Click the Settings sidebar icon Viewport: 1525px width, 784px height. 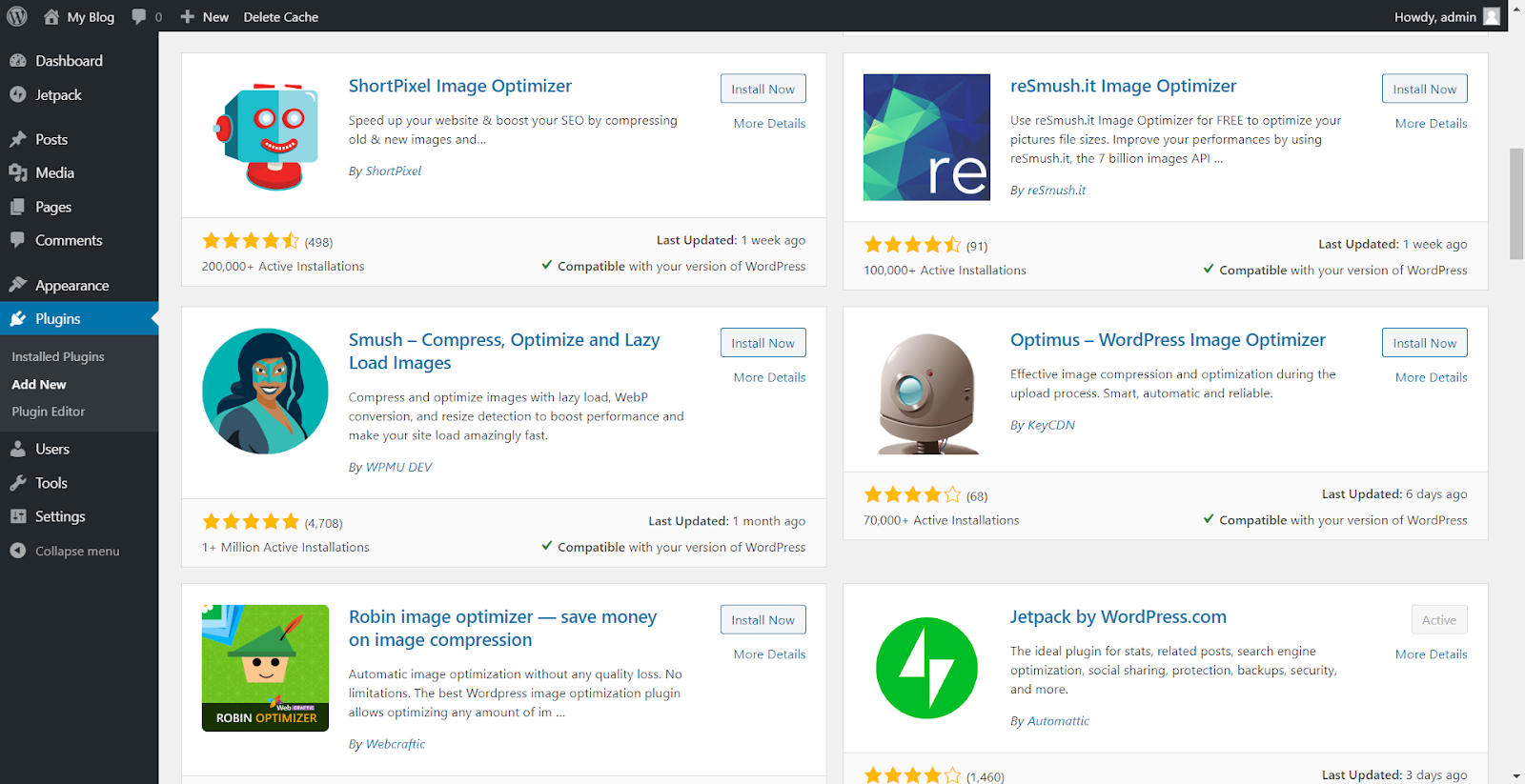pos(18,516)
